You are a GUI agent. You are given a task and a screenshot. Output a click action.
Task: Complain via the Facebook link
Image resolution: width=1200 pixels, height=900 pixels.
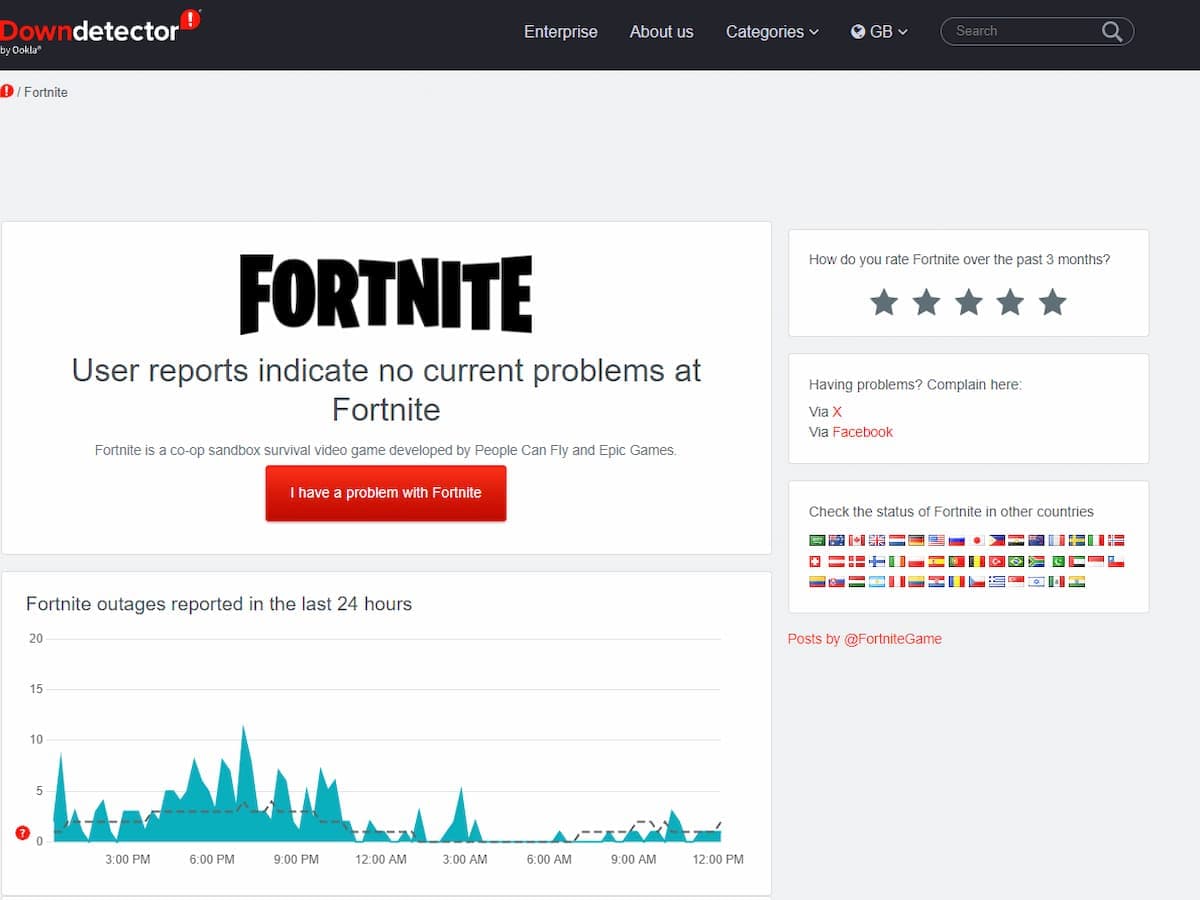click(x=862, y=432)
